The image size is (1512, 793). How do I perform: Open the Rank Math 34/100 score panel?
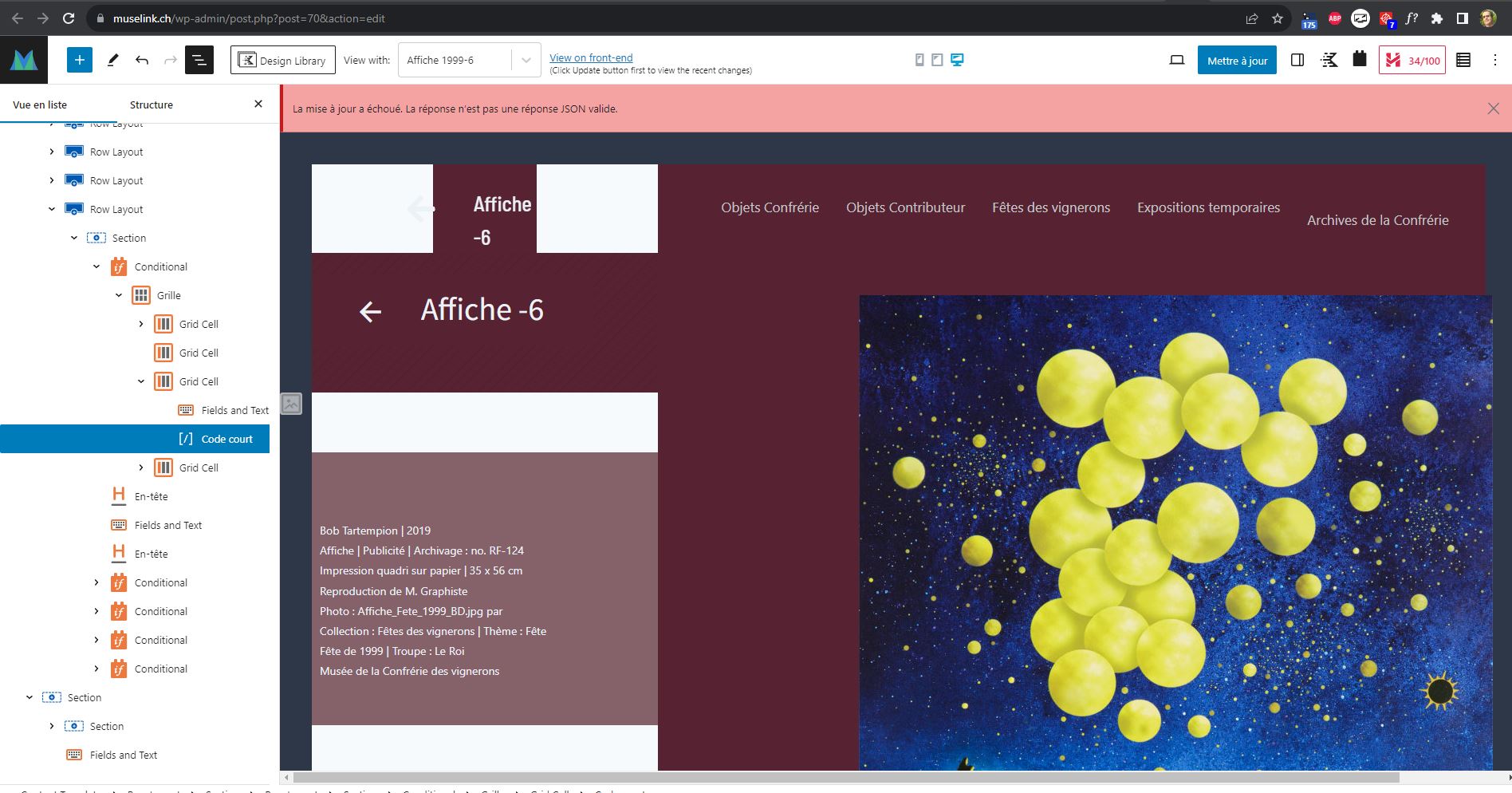coord(1412,60)
